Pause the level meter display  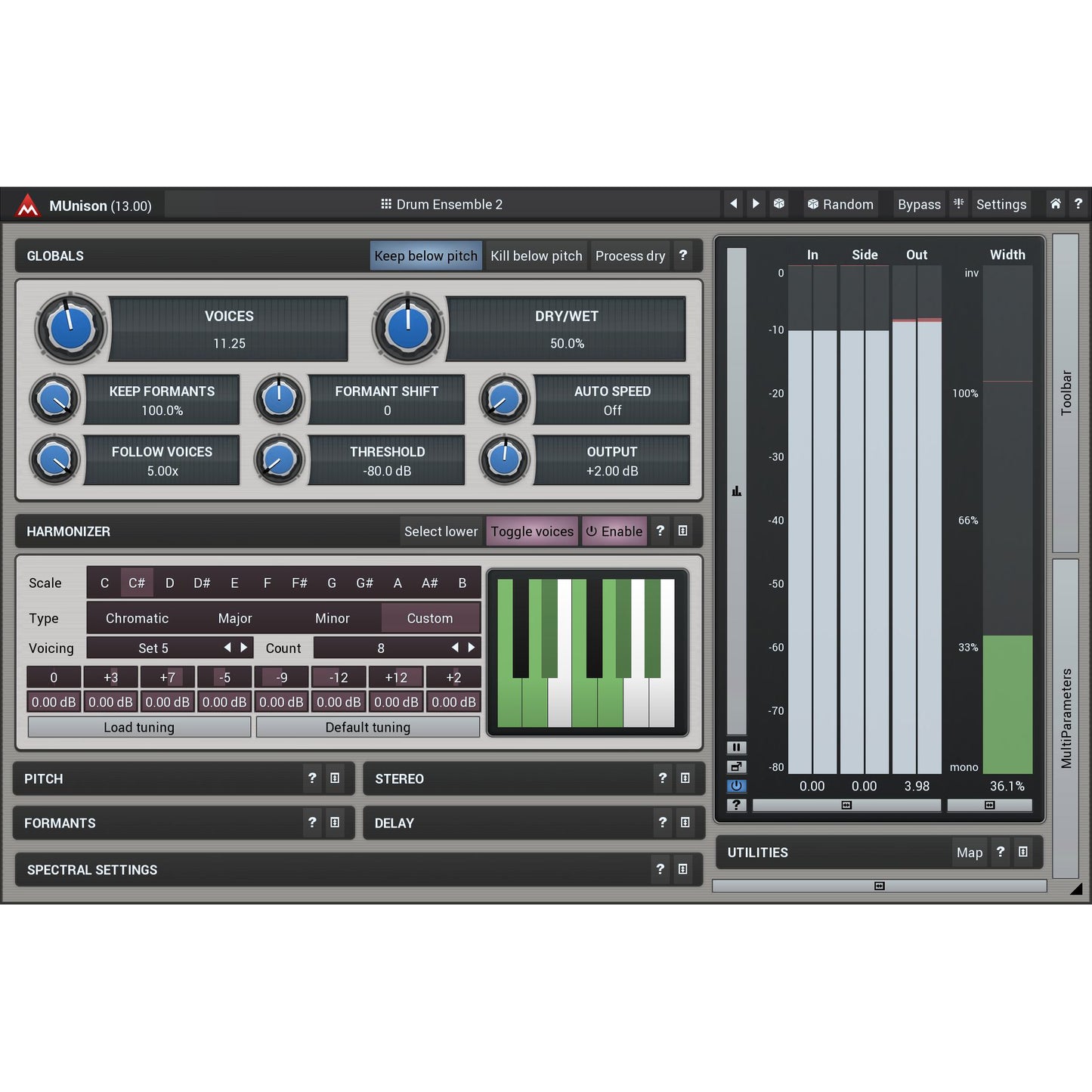(x=736, y=747)
